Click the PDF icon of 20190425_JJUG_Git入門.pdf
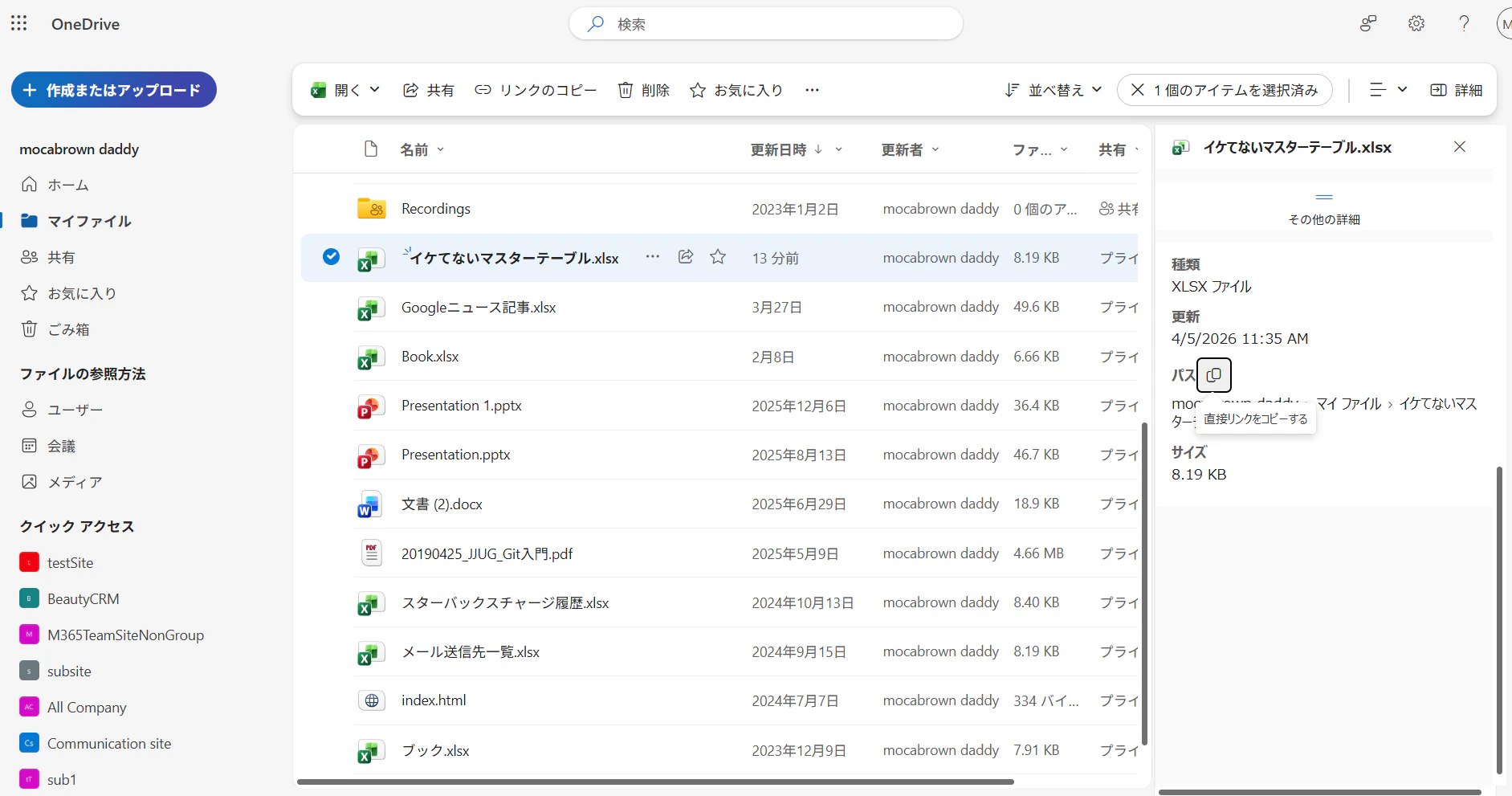This screenshot has width=1512, height=796. (371, 553)
